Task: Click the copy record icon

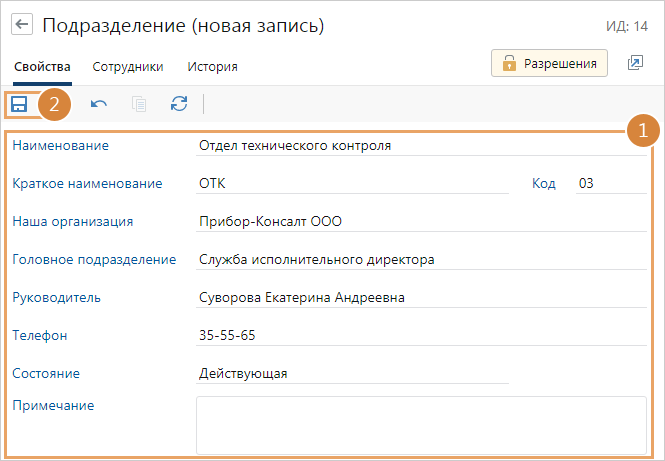Action: [x=139, y=103]
